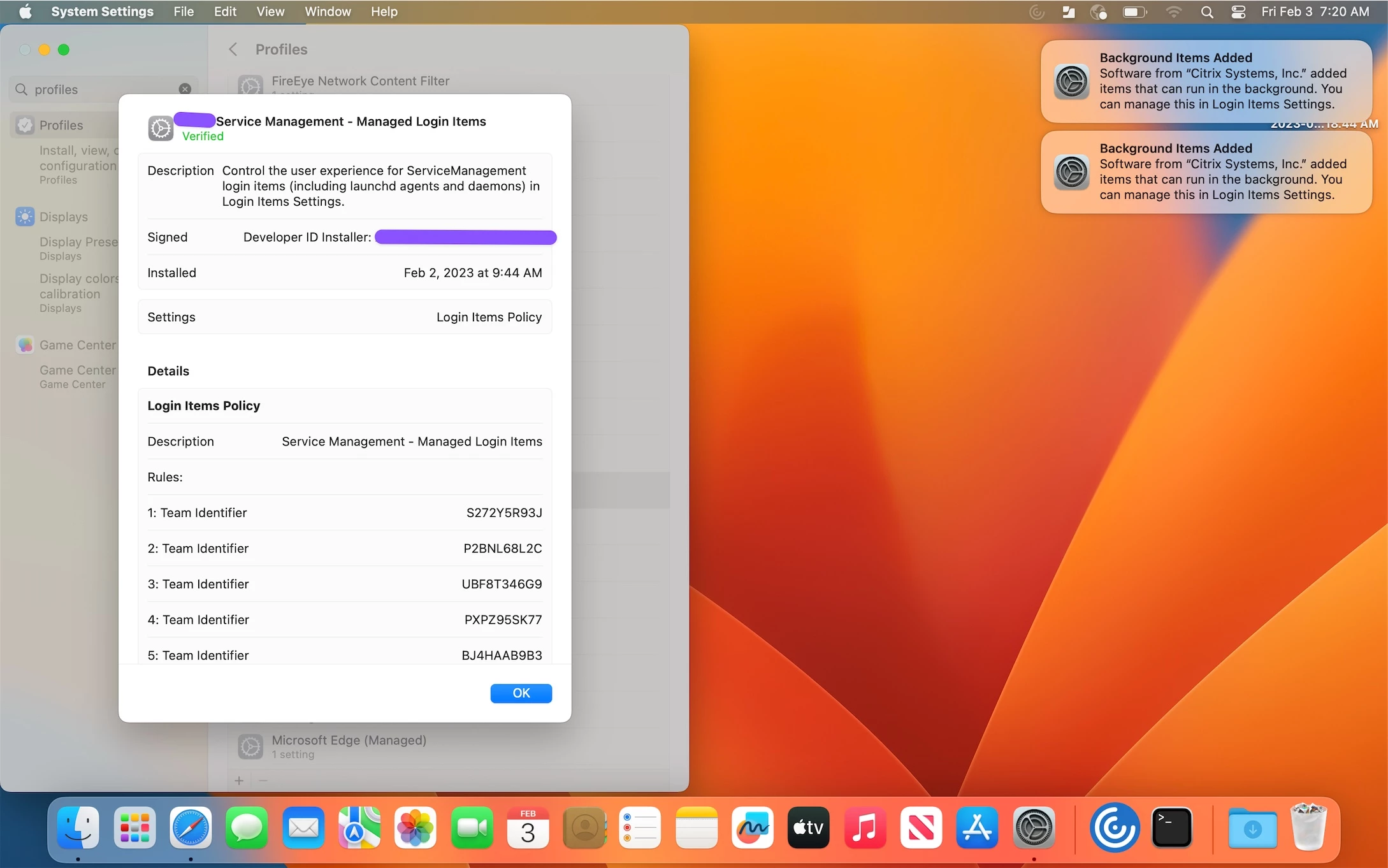
Task: Open the Edit menu
Action: (224, 11)
